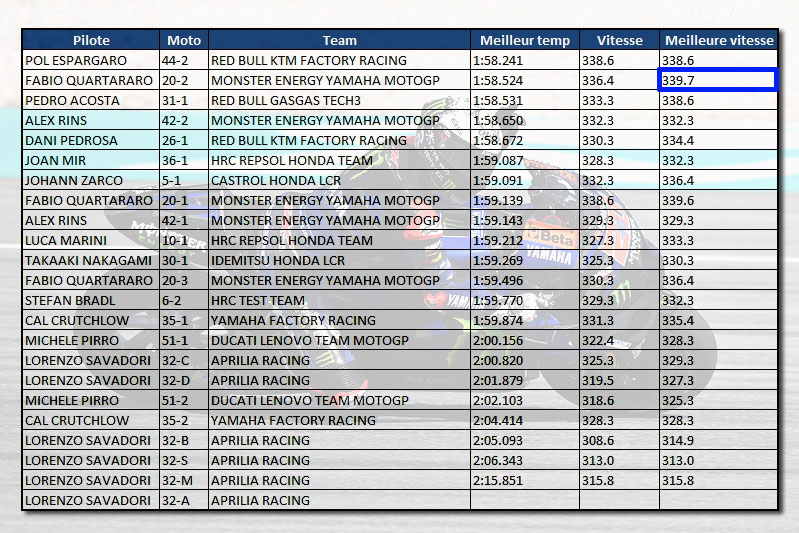
Task: Click the moto number cell 32-A
Action: 184,500
